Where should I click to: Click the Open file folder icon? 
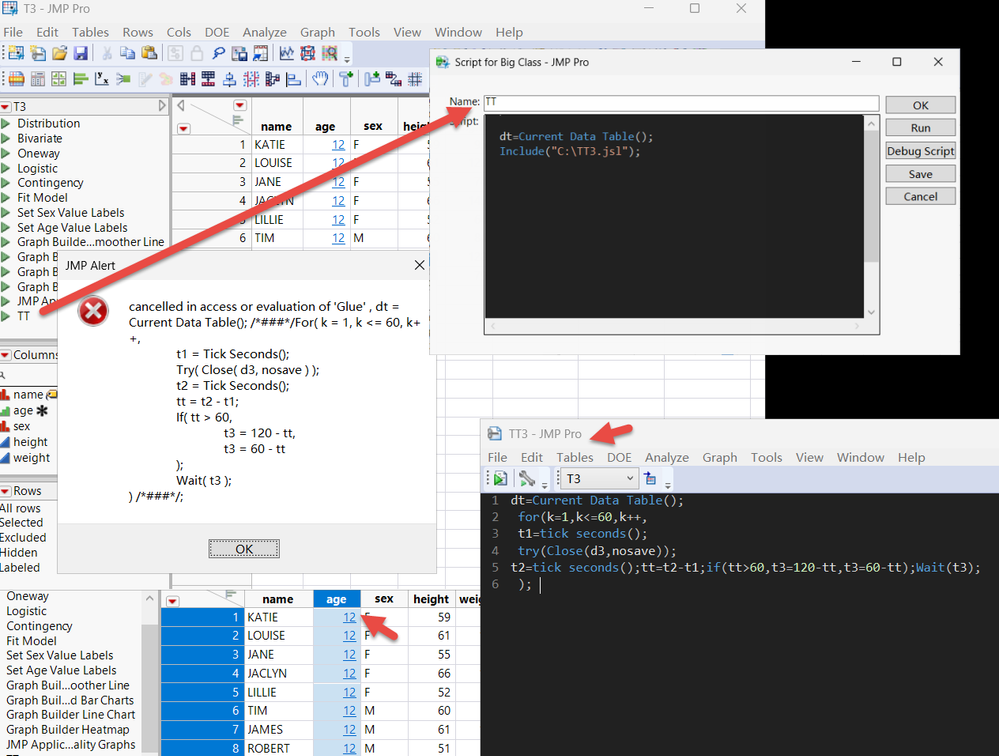pos(59,53)
